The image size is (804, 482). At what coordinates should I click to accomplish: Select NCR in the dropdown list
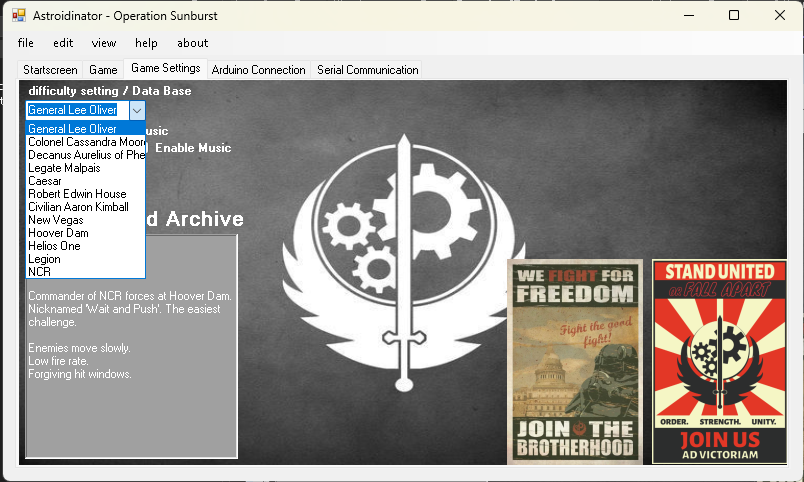click(86, 272)
